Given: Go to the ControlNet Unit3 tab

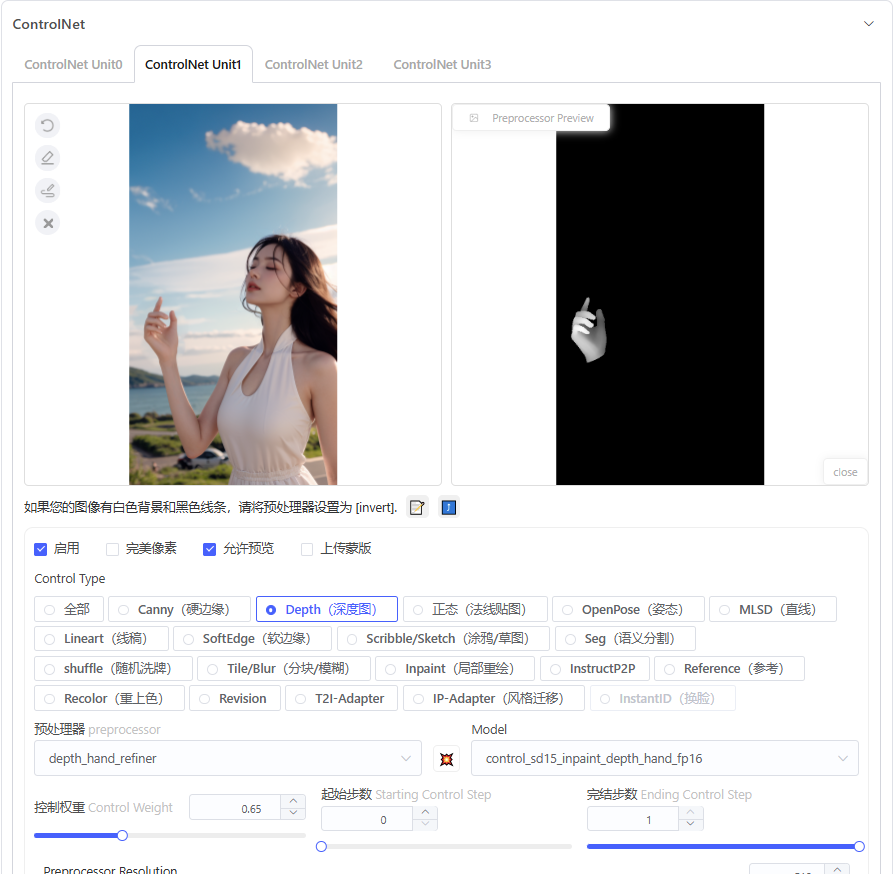Looking at the screenshot, I should (x=442, y=64).
